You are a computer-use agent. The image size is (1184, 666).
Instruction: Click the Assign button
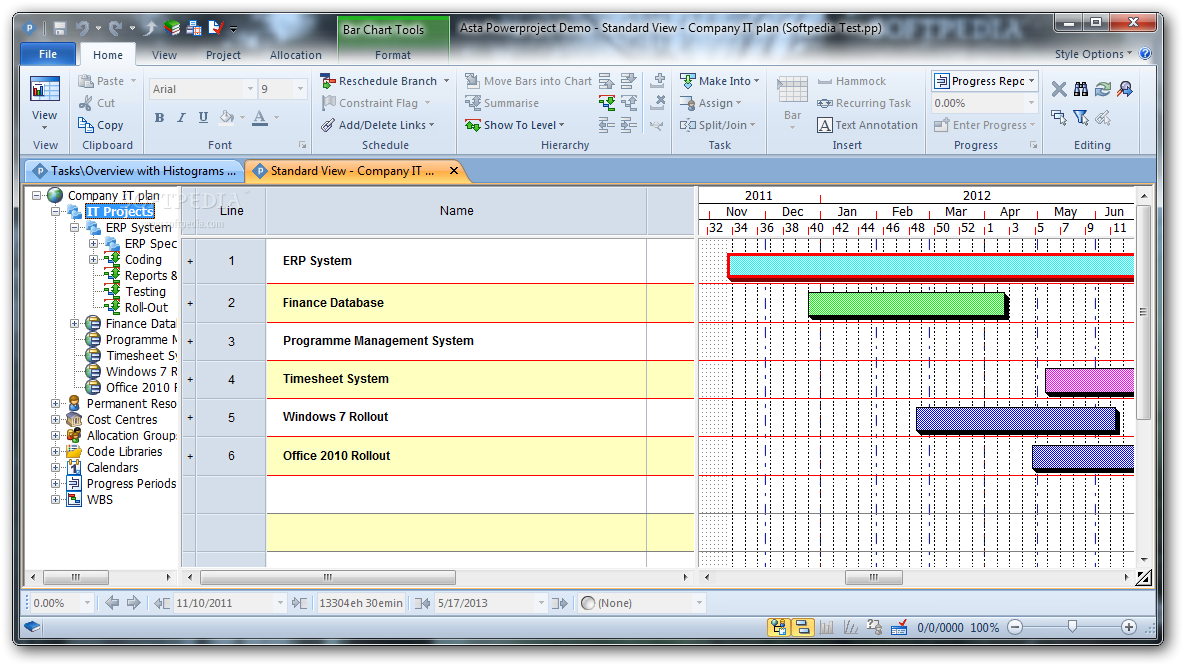point(711,103)
